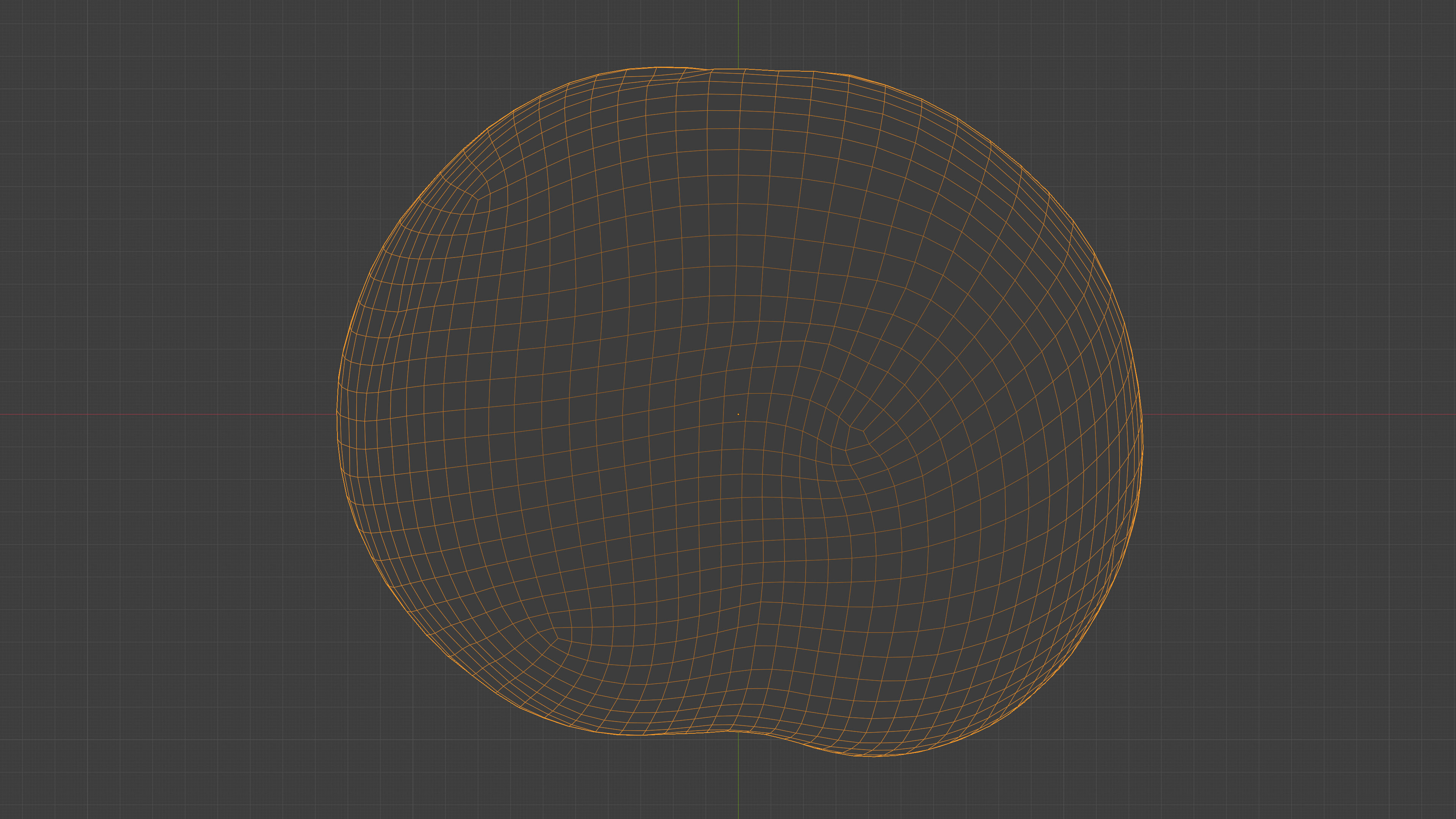The image size is (1456, 819).
Task: Click the bulge at the mesh's bottom-right outline
Action: (x=873, y=755)
